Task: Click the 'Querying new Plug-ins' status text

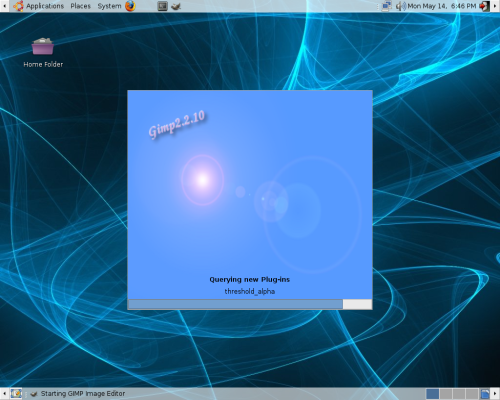Action: tap(250, 279)
